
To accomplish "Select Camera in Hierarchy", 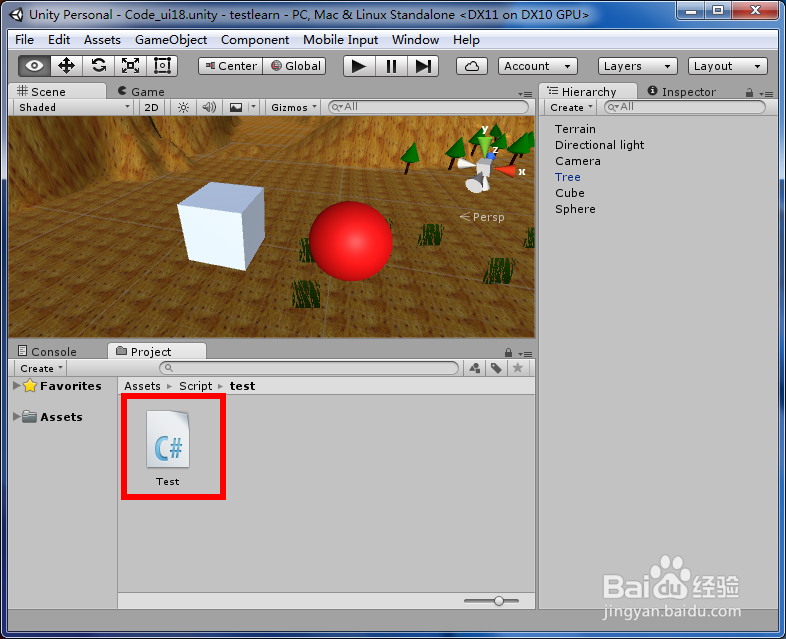I will 577,161.
